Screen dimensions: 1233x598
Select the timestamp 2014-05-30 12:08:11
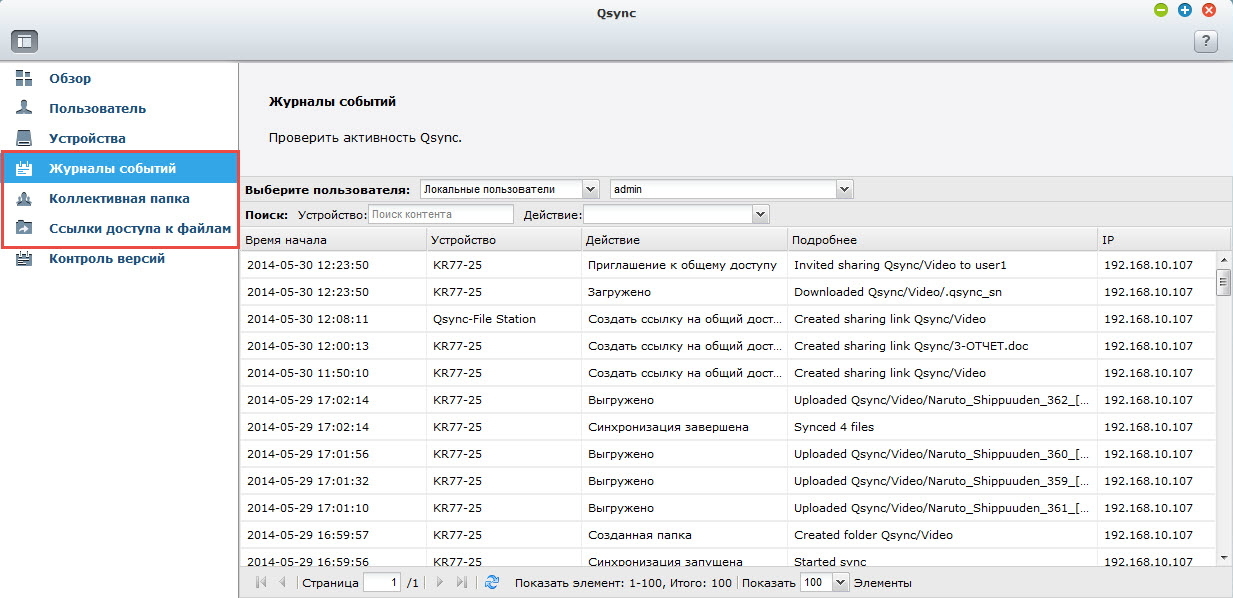pos(308,319)
